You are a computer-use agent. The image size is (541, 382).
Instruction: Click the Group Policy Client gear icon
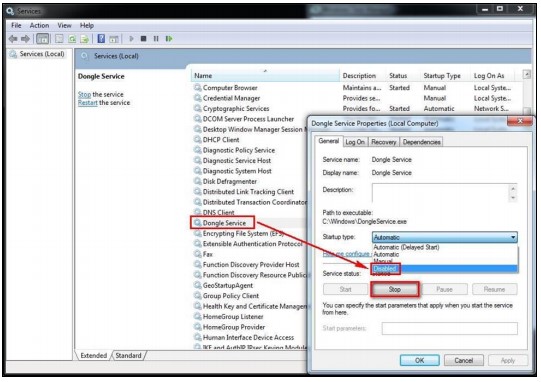point(198,296)
